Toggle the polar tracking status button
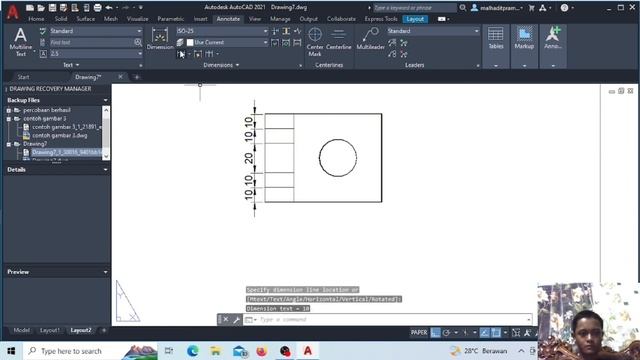The image size is (640, 360). tap(447, 333)
